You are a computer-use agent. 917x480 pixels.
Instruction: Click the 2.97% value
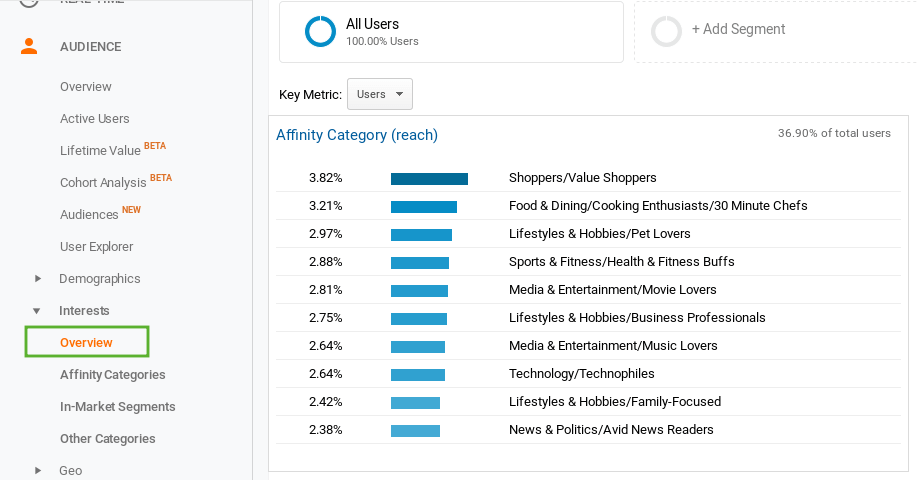[x=326, y=234]
